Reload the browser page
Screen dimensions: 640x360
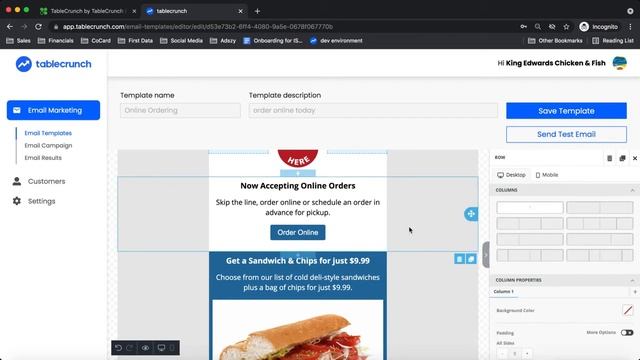pyautogui.click(x=38, y=27)
